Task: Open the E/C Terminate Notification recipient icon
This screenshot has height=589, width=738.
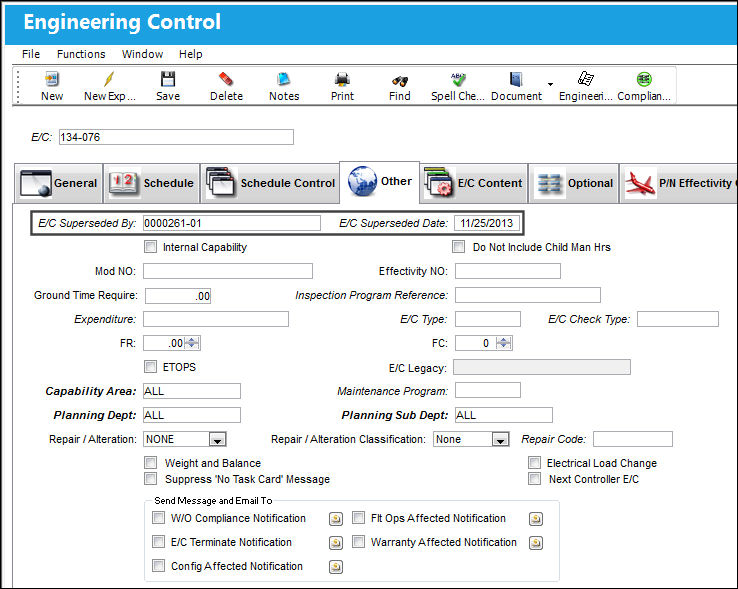Action: (x=336, y=543)
